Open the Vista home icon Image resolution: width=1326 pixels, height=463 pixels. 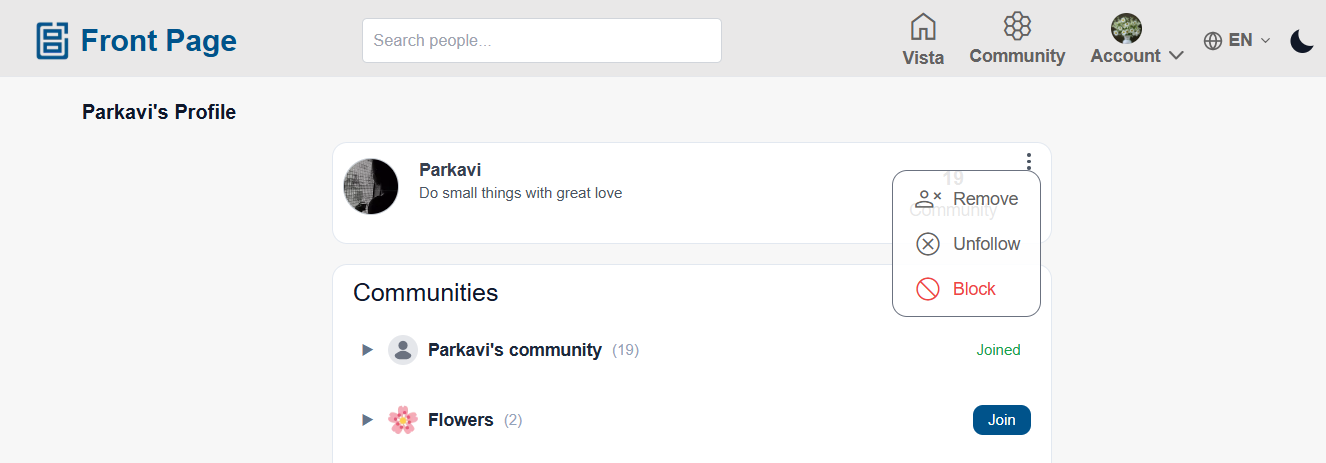click(x=923, y=27)
